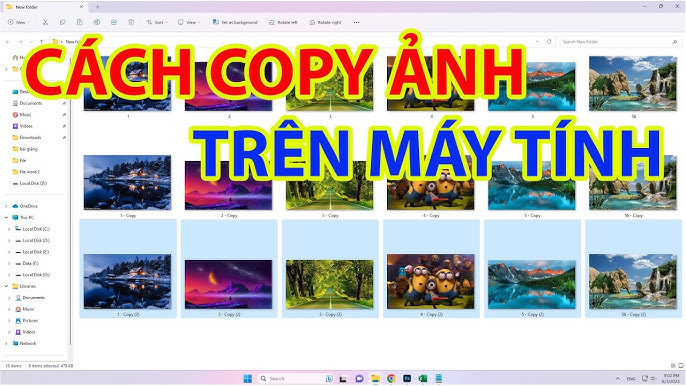Click Rotate right button
The height and width of the screenshot is (386, 686).
pyautogui.click(x=325, y=22)
